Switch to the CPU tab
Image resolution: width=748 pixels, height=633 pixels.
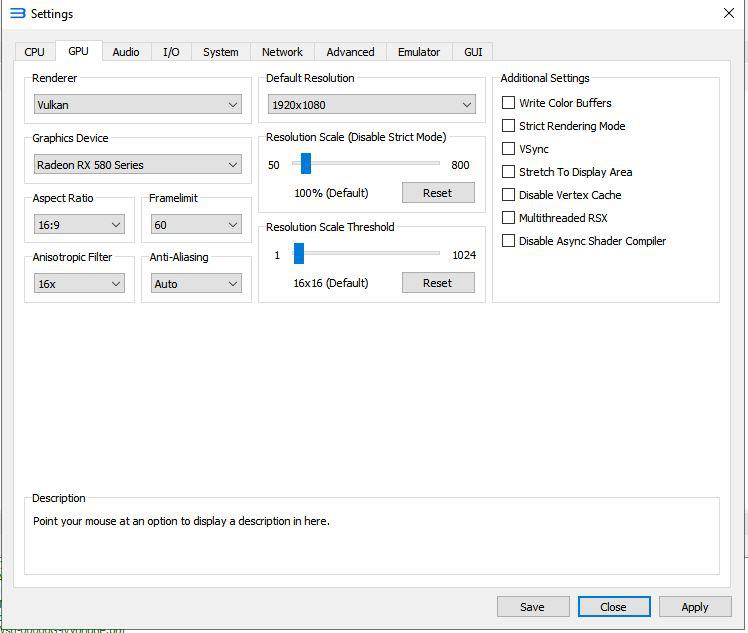pos(35,52)
